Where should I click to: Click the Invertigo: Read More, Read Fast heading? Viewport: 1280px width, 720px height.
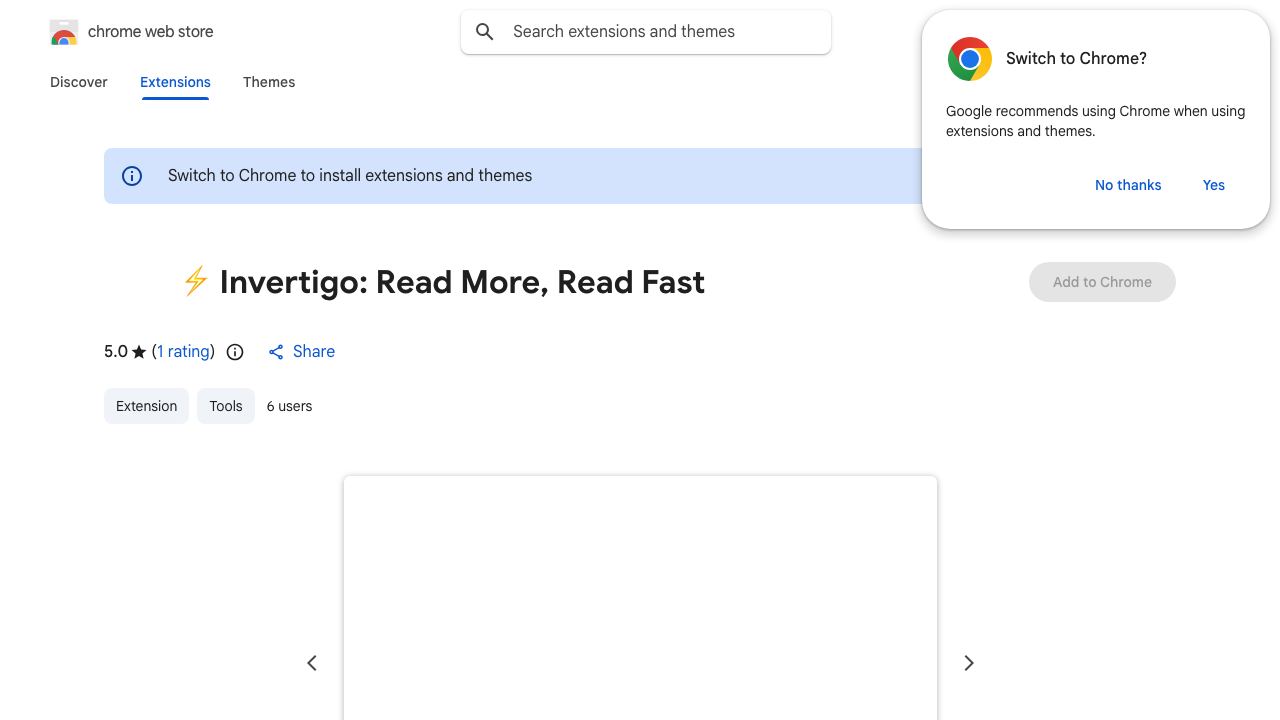[462, 282]
